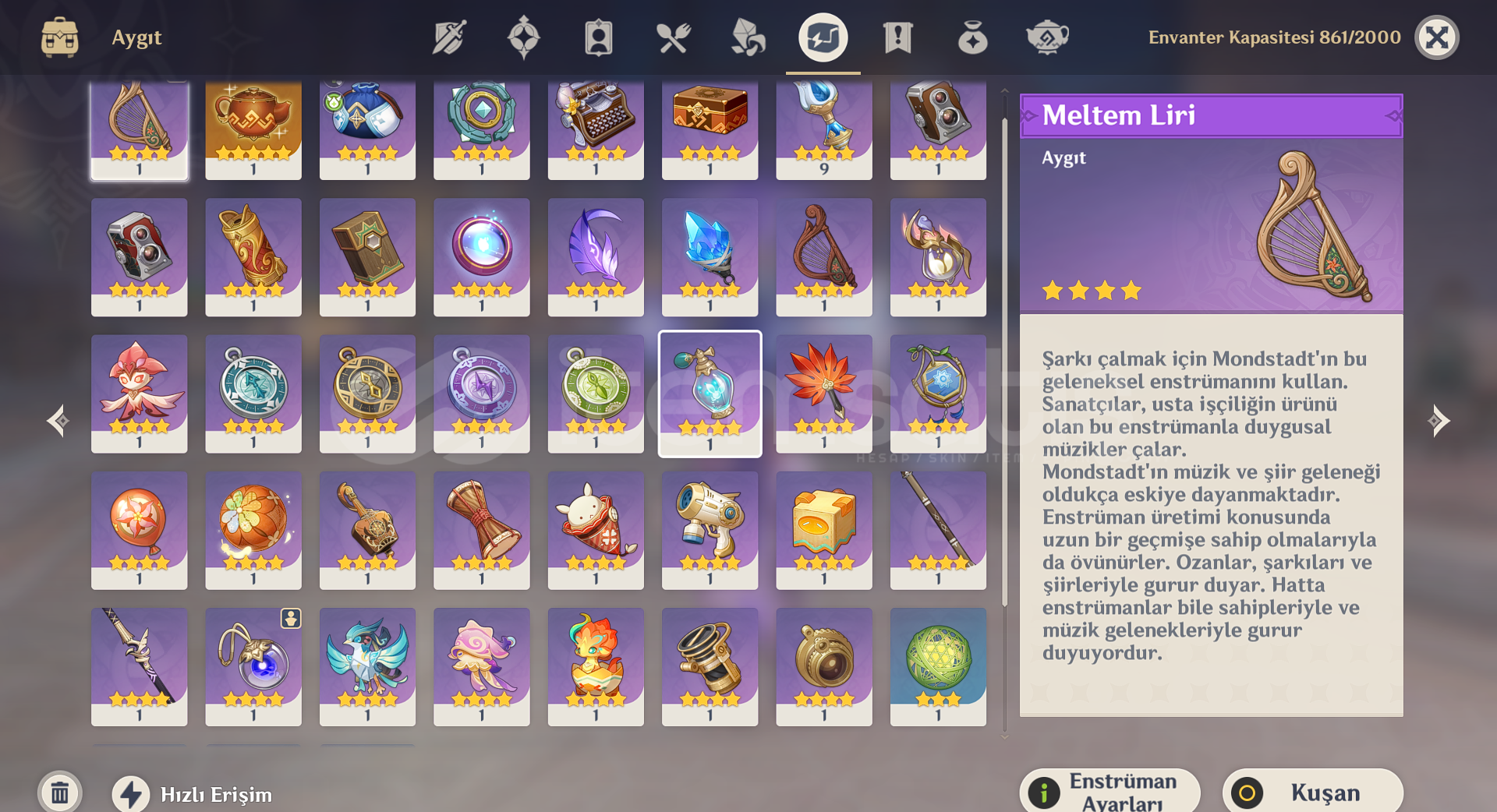Click the trash delete icon
1497x812 pixels.
(x=60, y=793)
